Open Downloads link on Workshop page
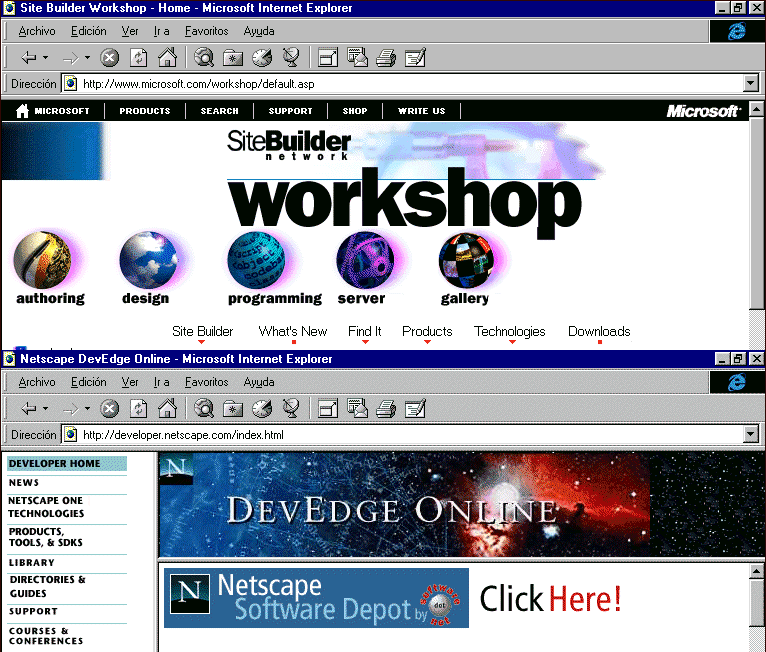Image resolution: width=766 pixels, height=652 pixels. 599,332
